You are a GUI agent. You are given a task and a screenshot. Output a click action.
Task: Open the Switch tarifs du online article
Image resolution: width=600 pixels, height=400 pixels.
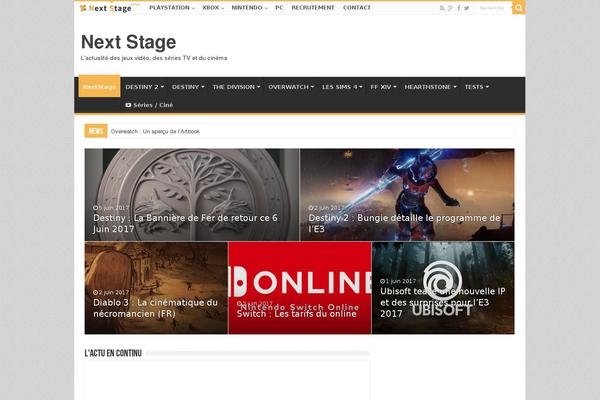coord(297,313)
